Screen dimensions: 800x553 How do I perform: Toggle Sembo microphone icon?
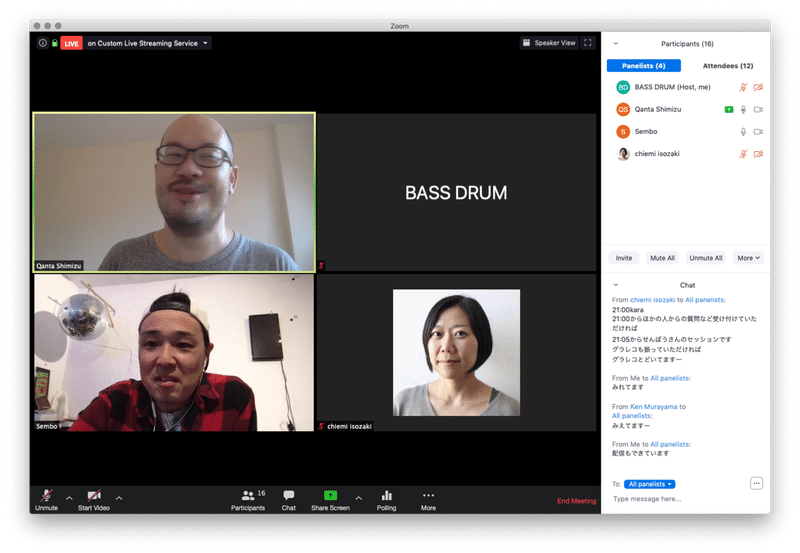tap(743, 132)
